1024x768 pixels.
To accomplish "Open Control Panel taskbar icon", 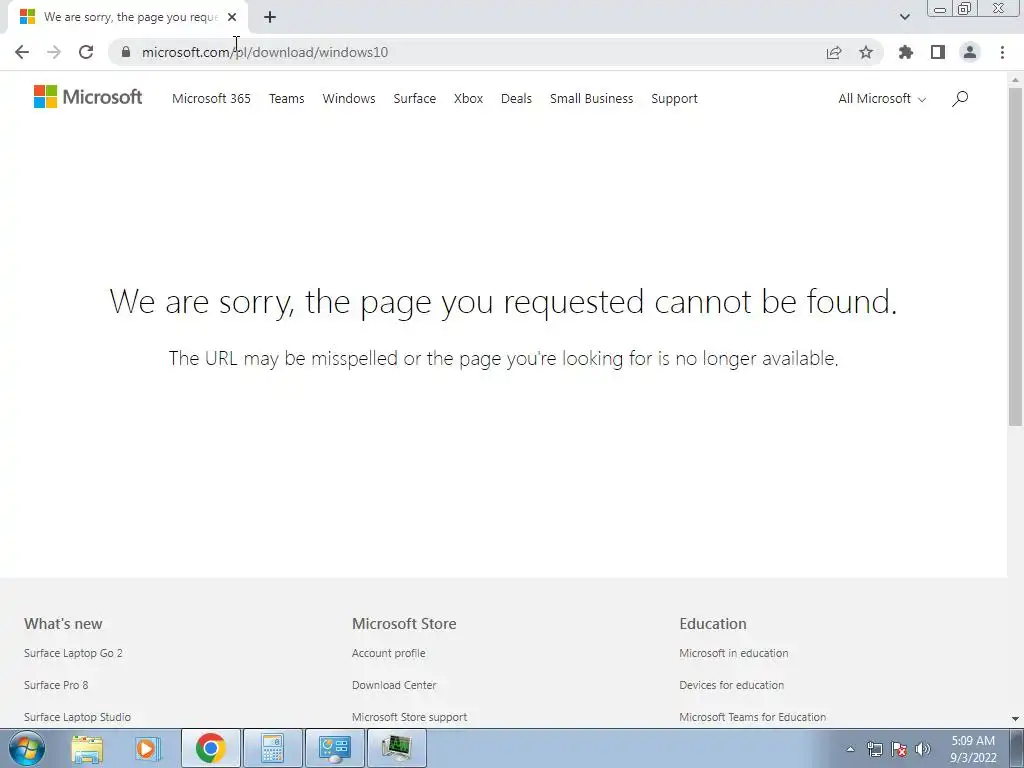I will click(334, 748).
